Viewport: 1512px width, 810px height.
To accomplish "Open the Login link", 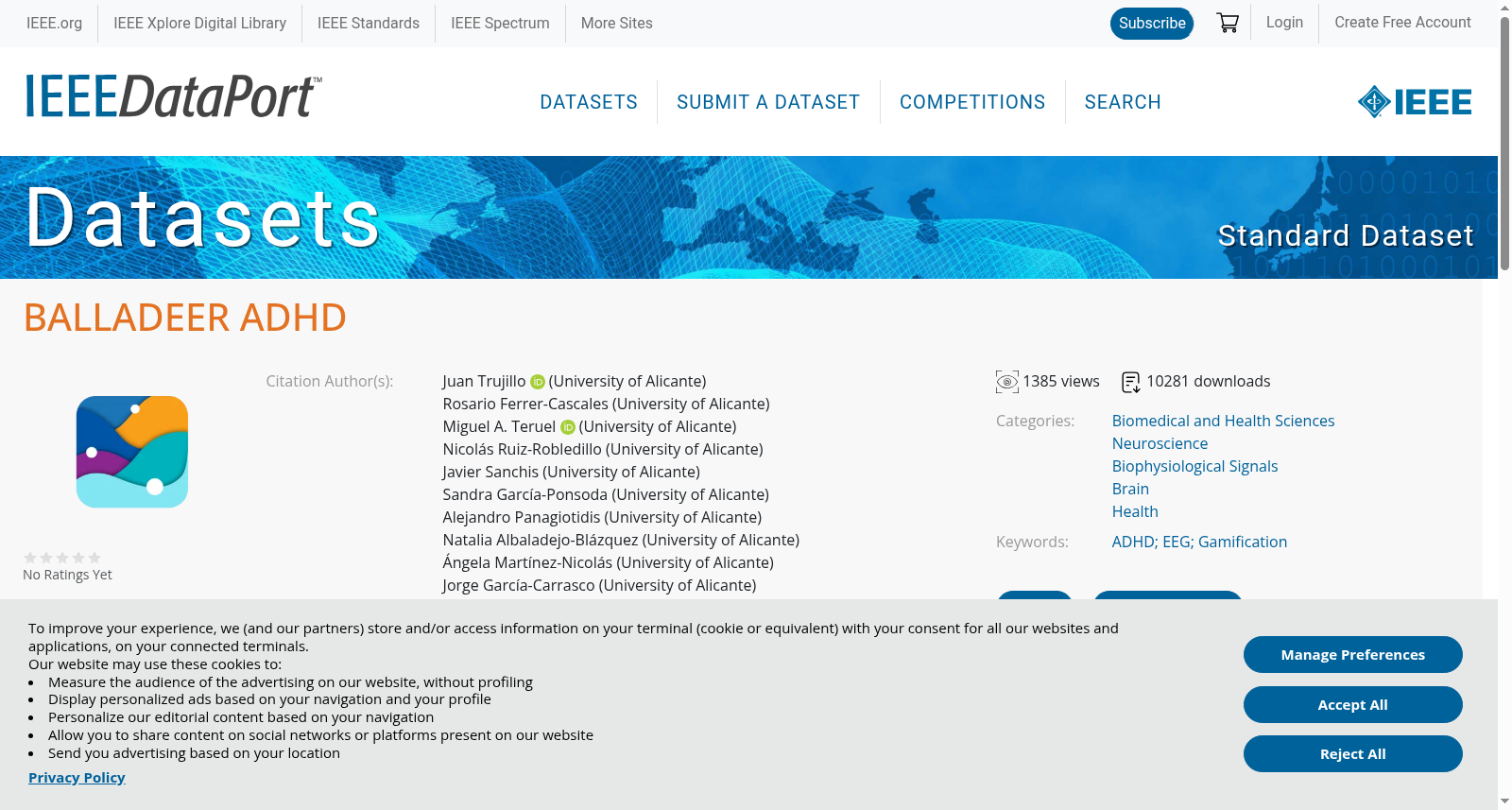I will pos(1284,22).
